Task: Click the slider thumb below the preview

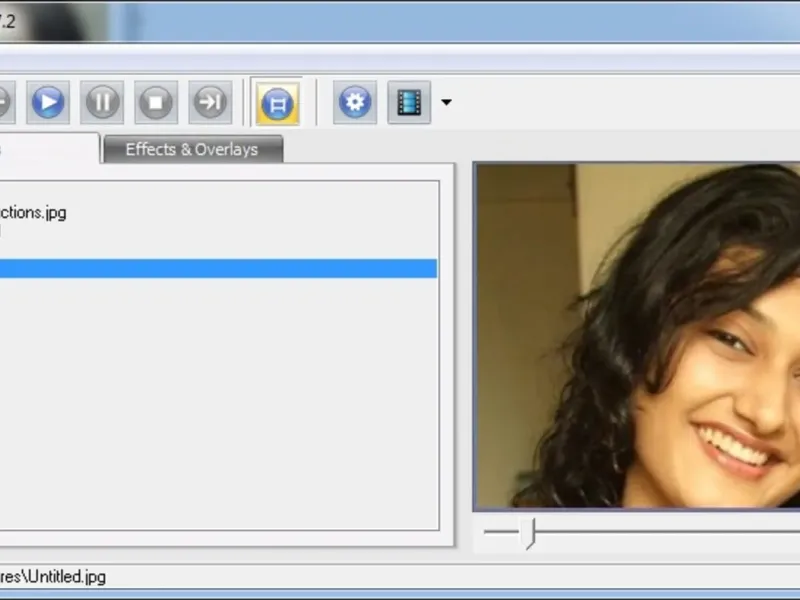Action: (530, 534)
